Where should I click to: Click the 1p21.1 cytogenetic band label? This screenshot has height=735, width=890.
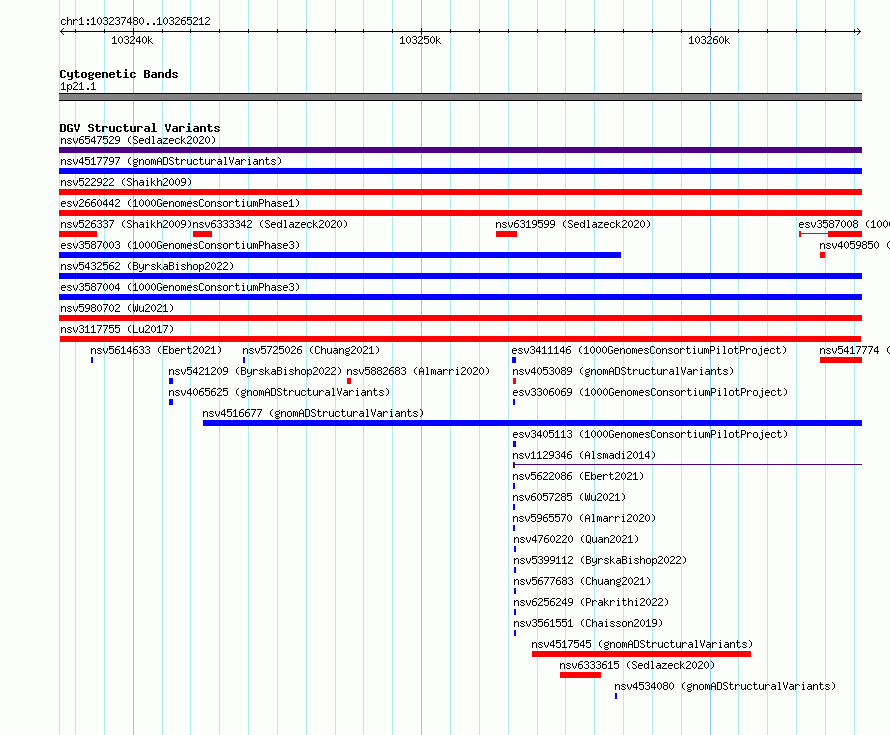78,86
